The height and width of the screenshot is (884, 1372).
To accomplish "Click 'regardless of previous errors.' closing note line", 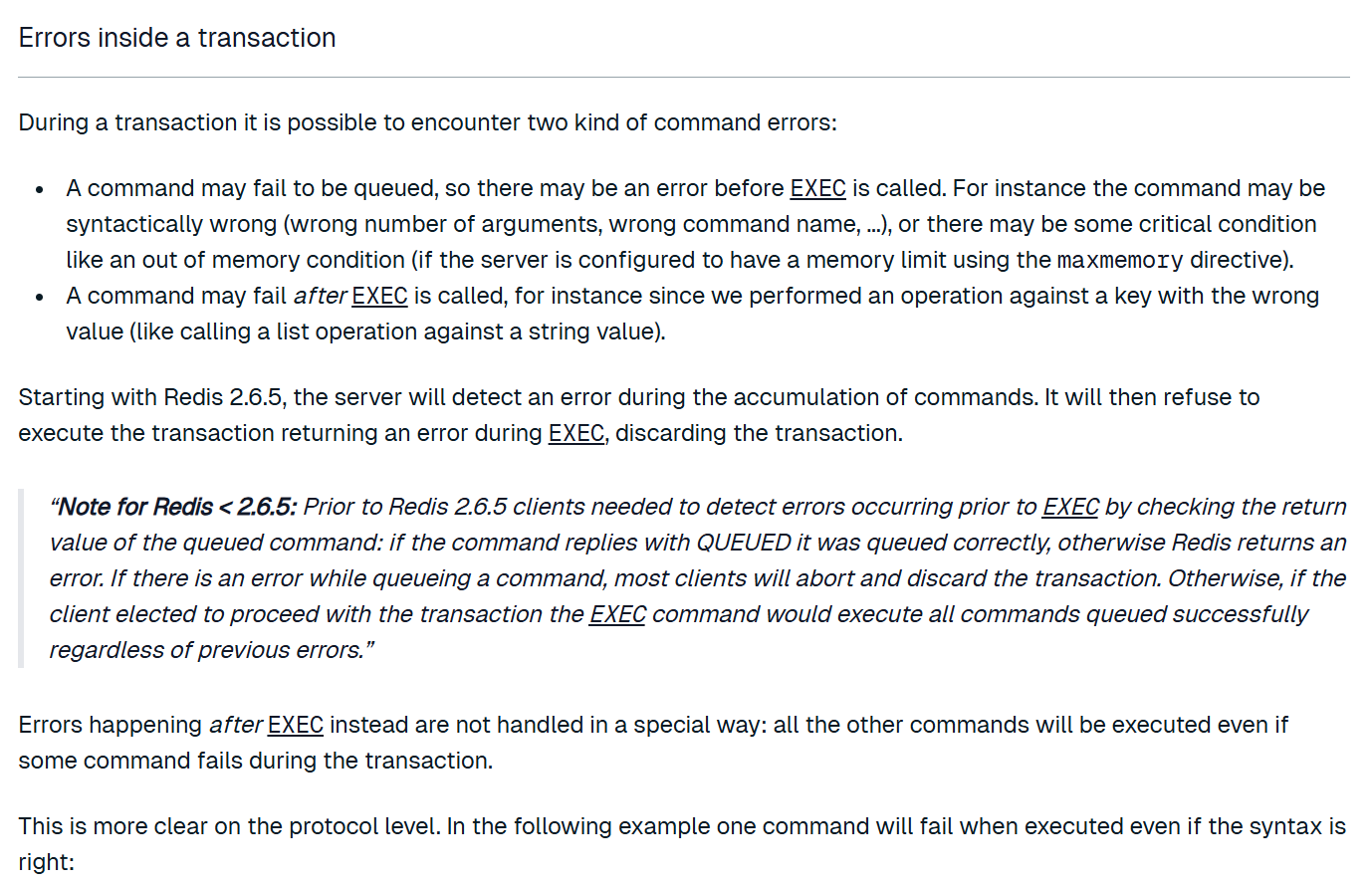I will [x=211, y=650].
